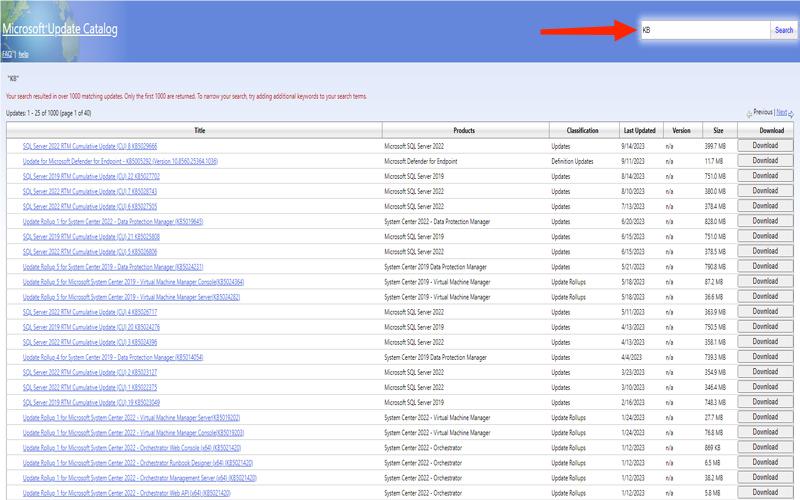
Task: Sort by the Last Updated column header
Action: 639,131
